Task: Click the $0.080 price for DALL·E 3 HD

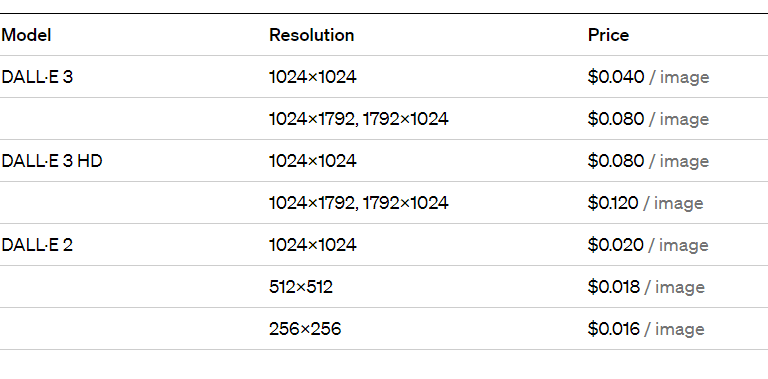Action: 648,161
